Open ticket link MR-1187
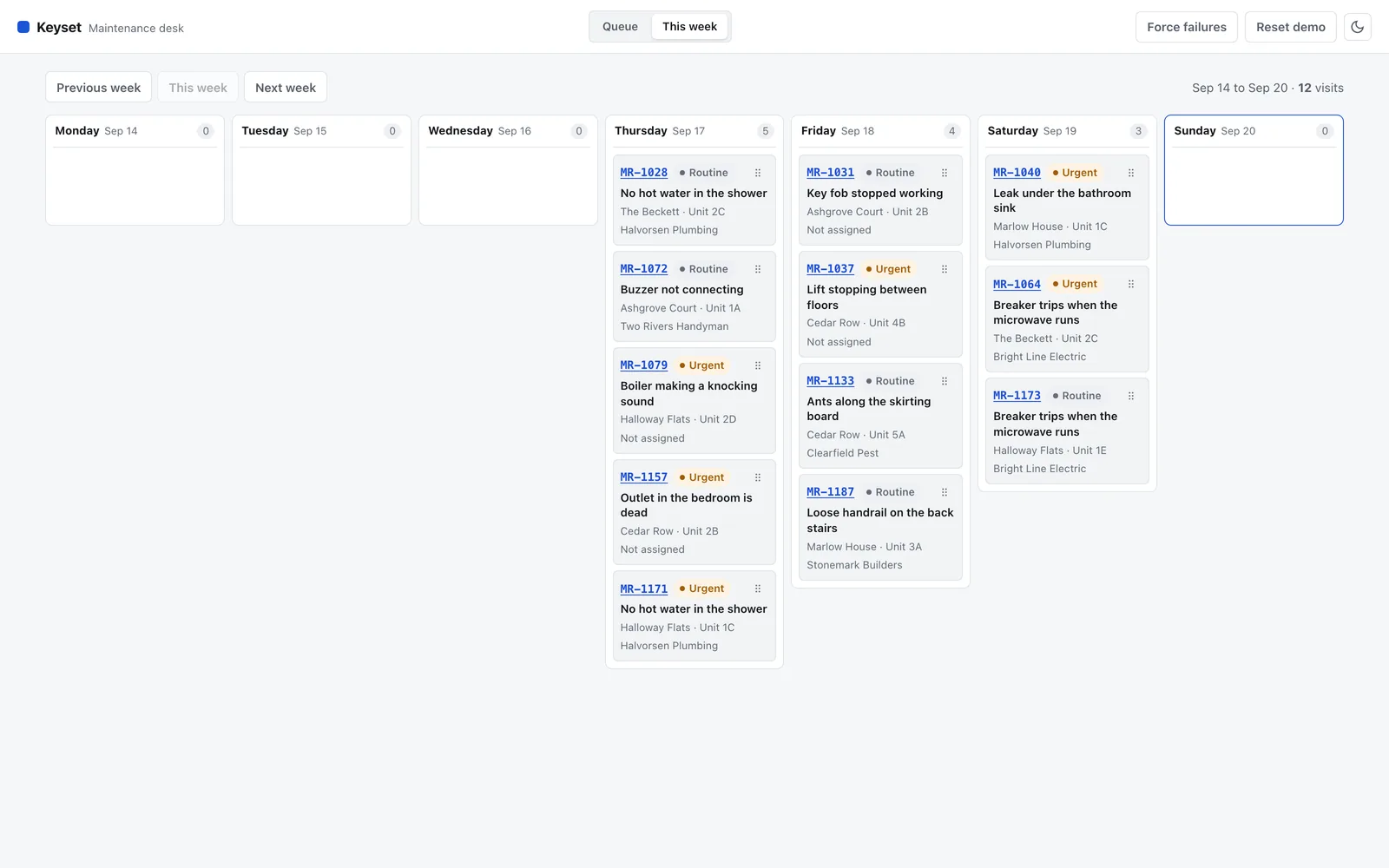 831,492
